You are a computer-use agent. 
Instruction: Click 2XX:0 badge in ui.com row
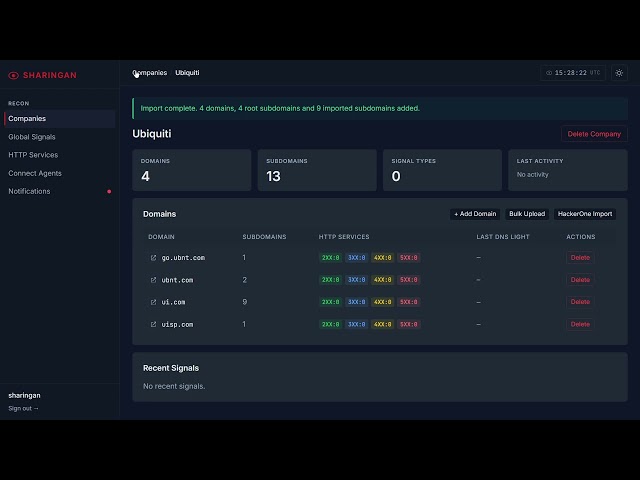point(330,302)
